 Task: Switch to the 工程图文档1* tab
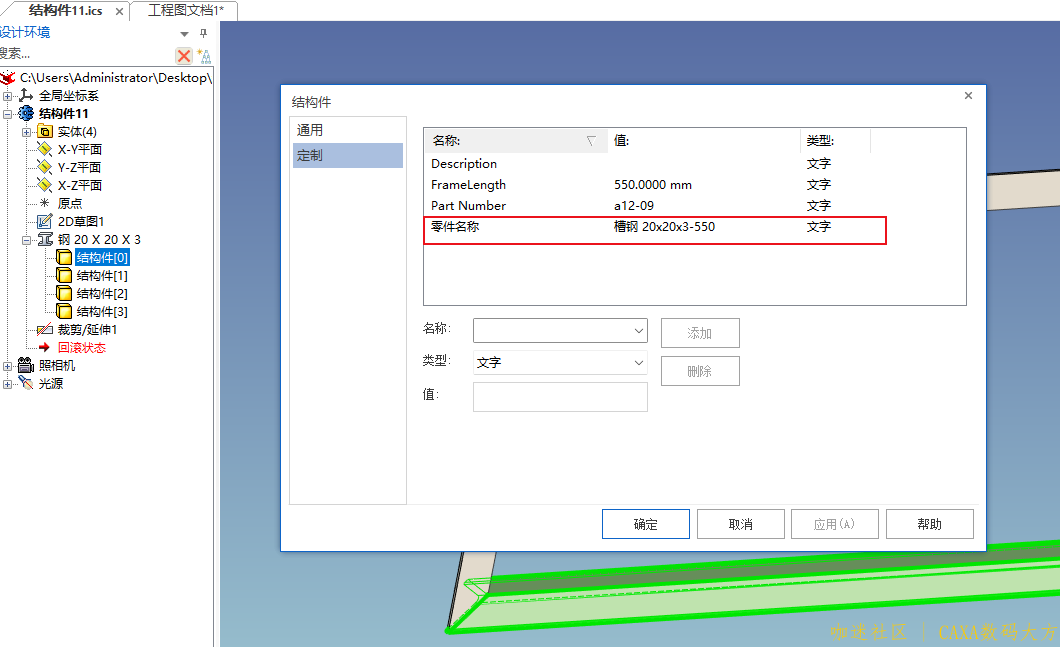pyautogui.click(x=185, y=11)
